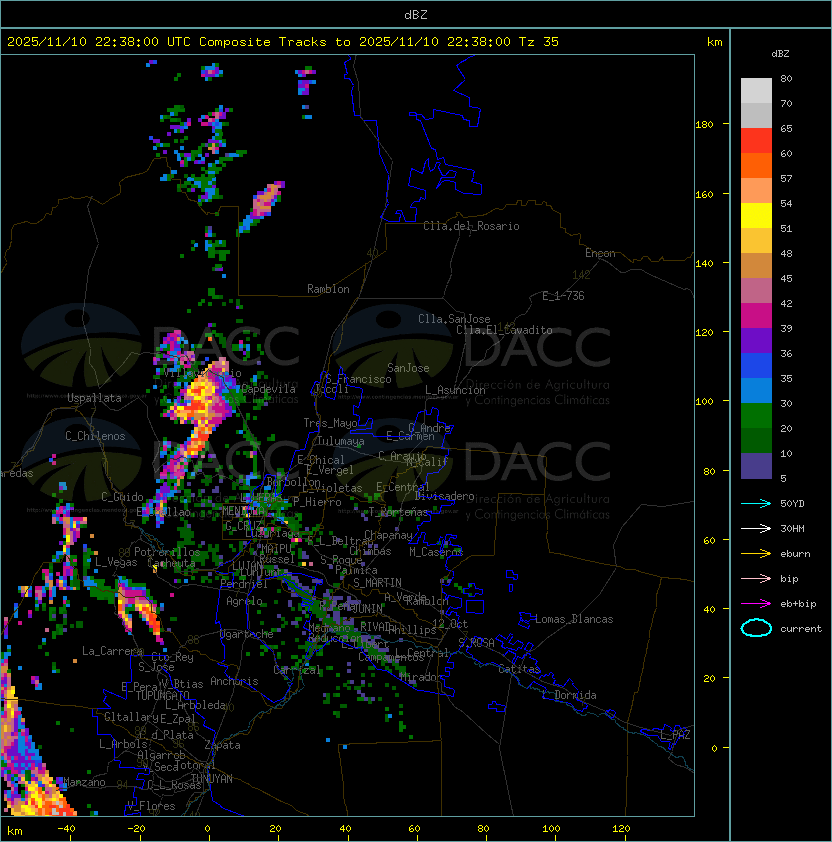The height and width of the screenshot is (842, 832).
Task: Click the 'TUNUYAN' map label
Action: pyautogui.click(x=212, y=779)
